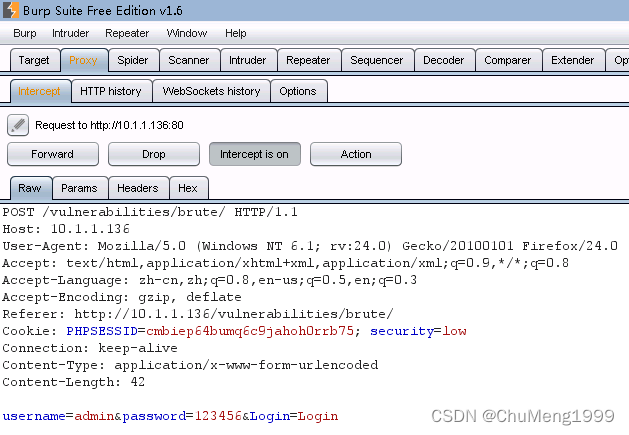The image size is (629, 435).
Task: Open the Intruder menu in menu bar
Action: pos(71,33)
